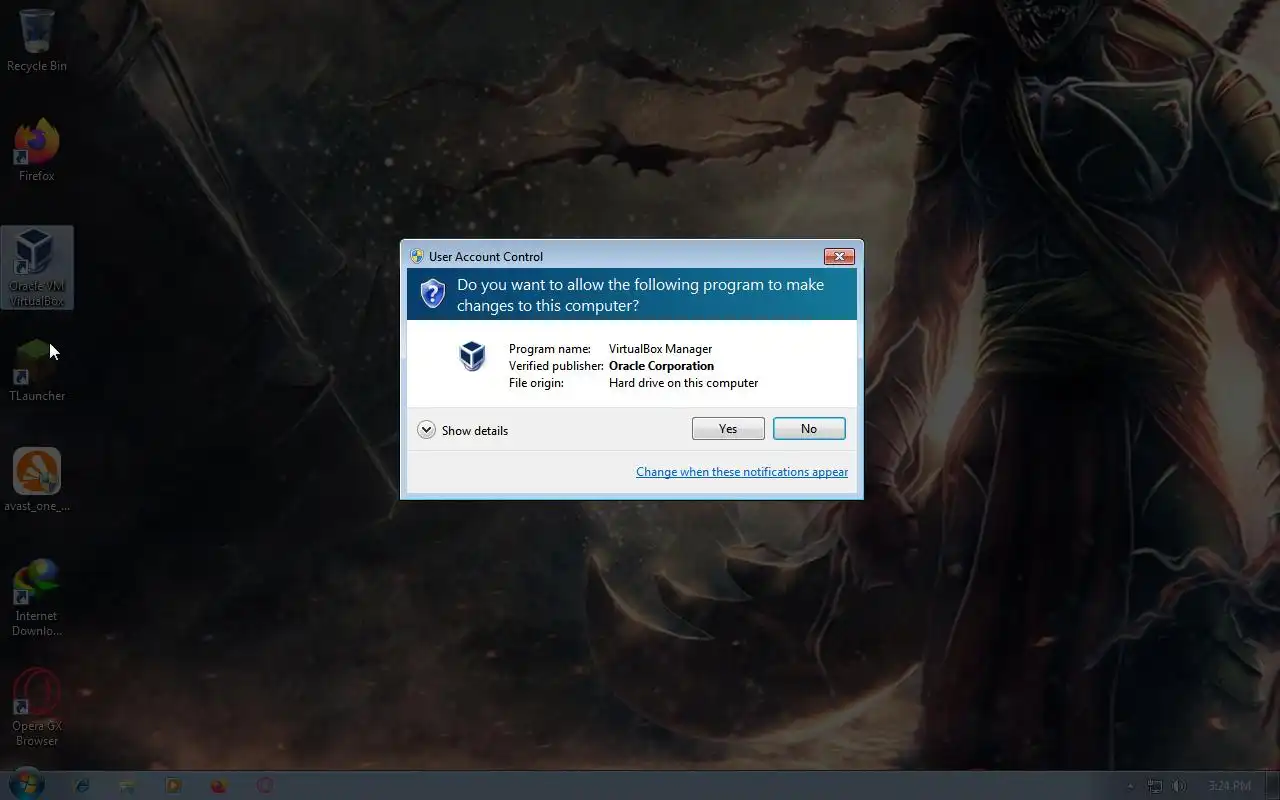The width and height of the screenshot is (1280, 800).
Task: Select the Internet Download Manager shortcut
Action: [37, 597]
